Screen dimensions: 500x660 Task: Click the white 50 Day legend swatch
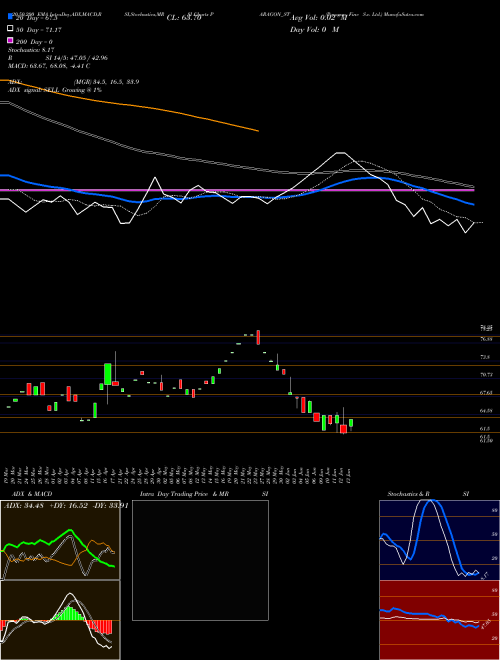10,29
